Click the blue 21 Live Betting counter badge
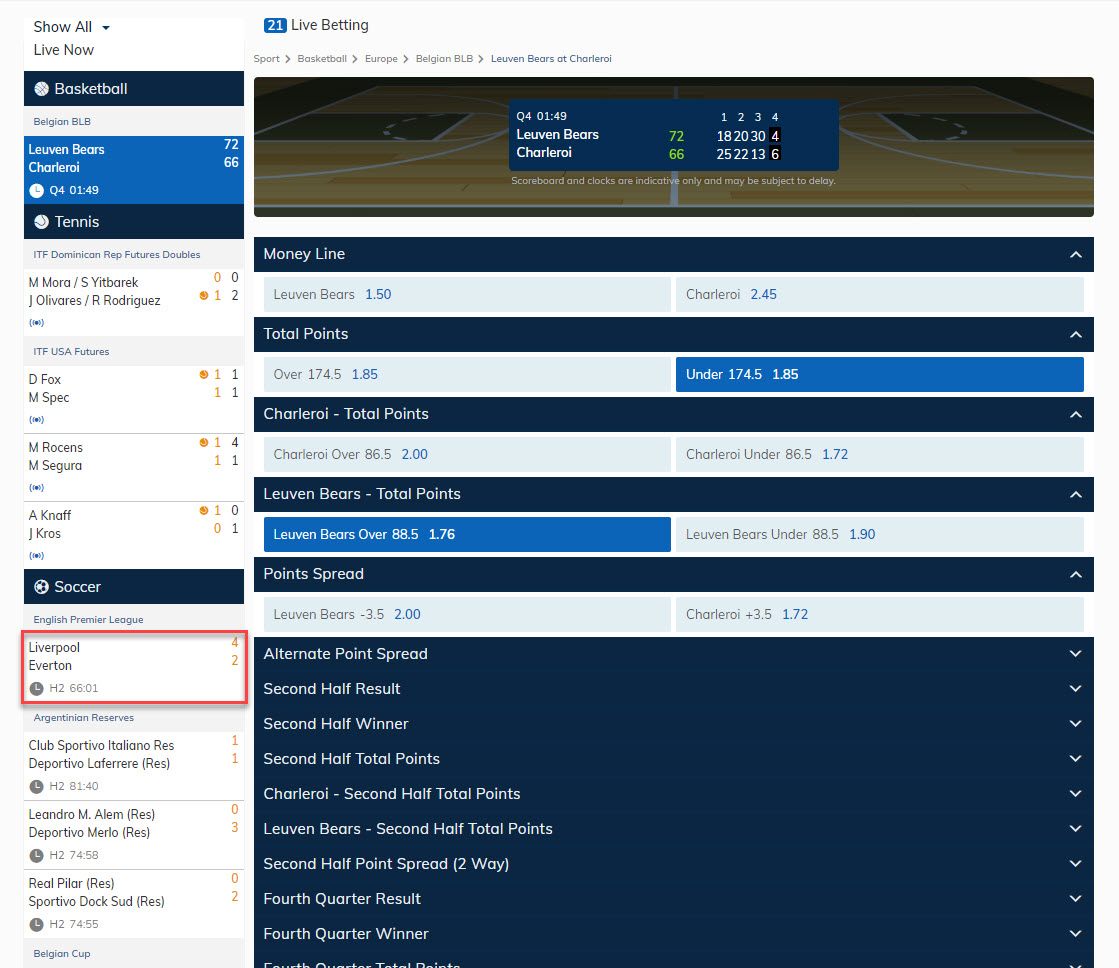 (274, 25)
